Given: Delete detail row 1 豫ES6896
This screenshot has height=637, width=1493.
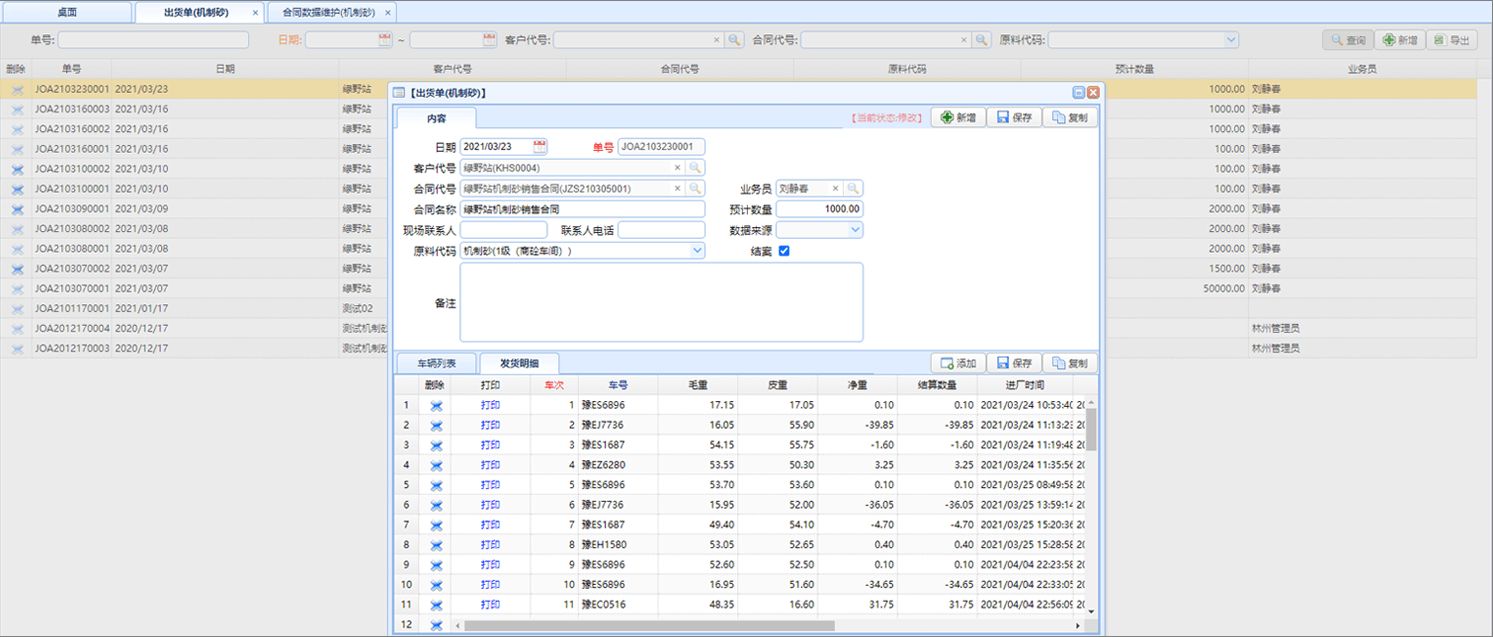Looking at the screenshot, I should [x=436, y=405].
